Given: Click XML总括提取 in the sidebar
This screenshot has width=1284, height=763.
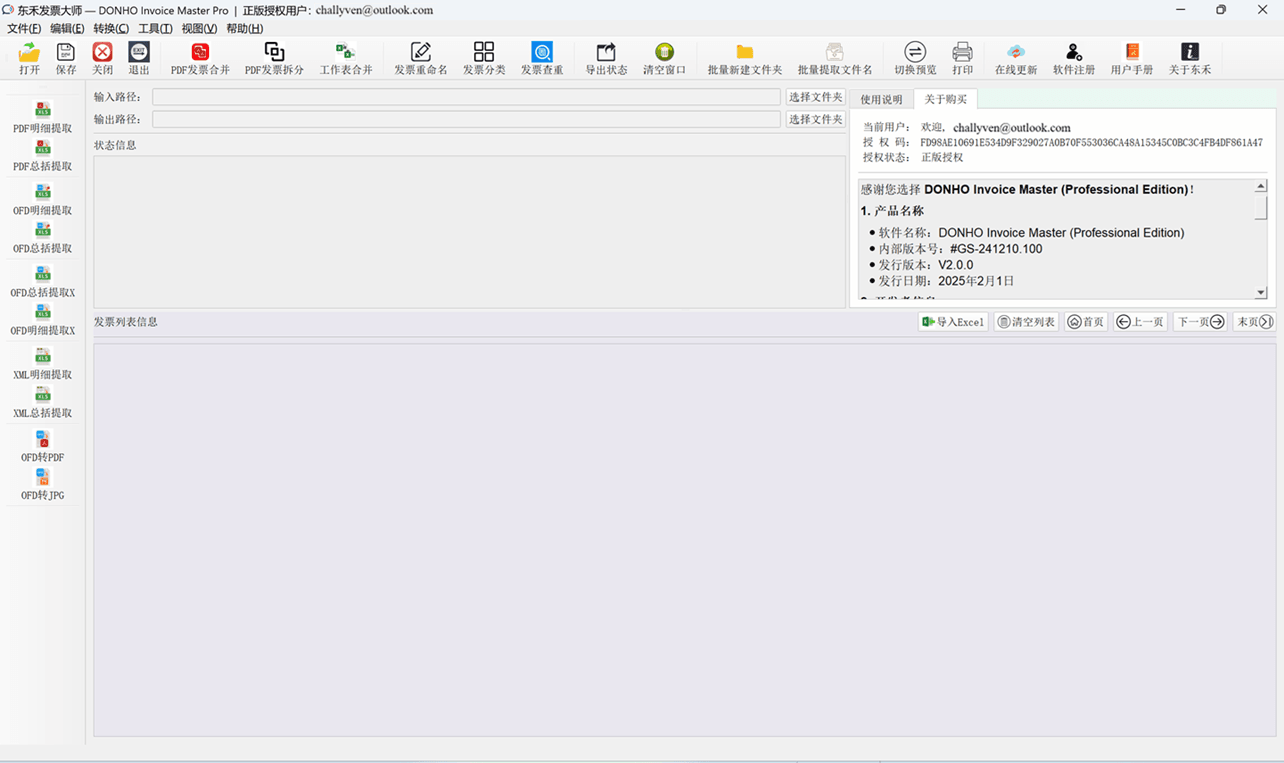Looking at the screenshot, I should point(43,402).
